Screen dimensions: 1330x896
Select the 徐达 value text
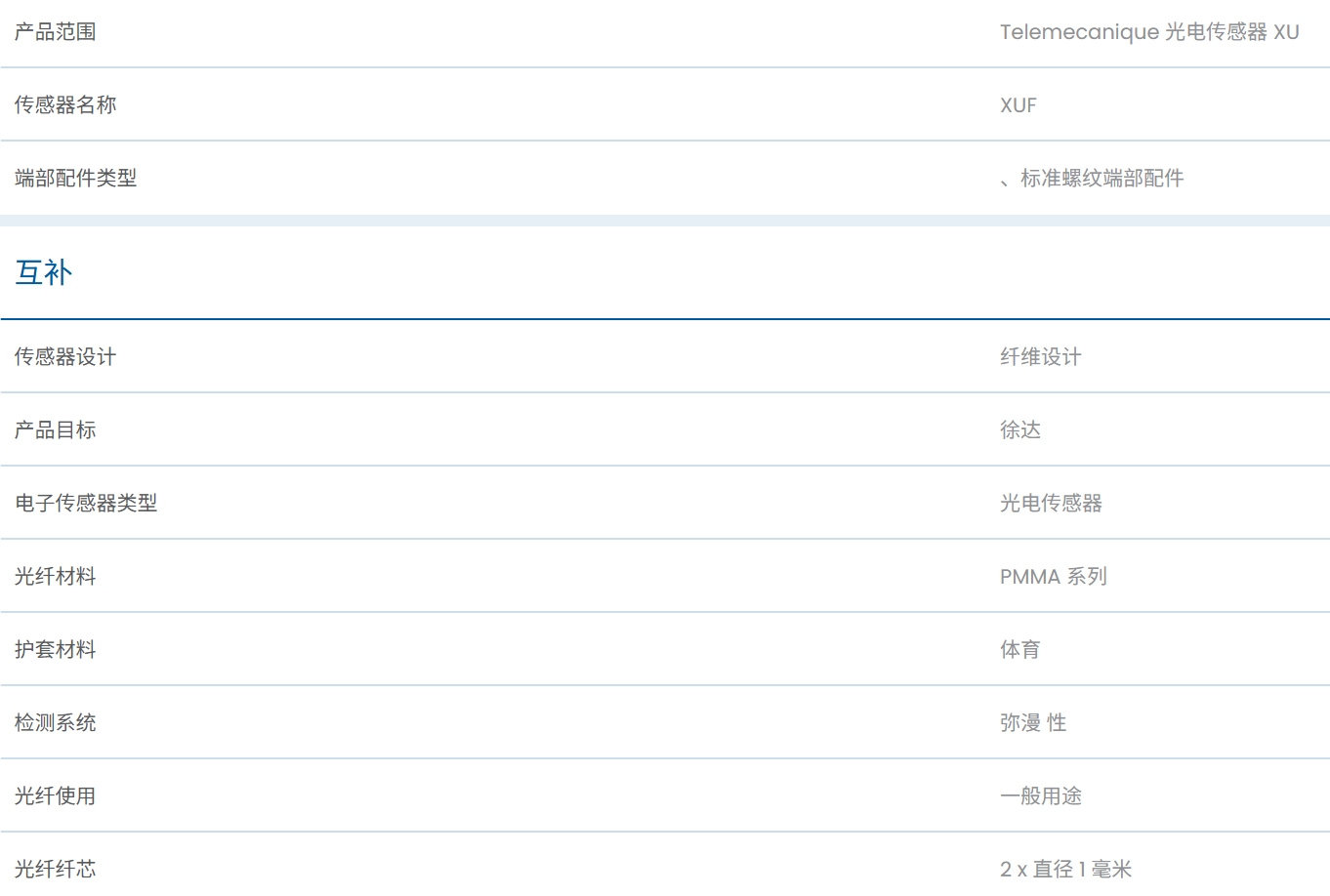(x=1020, y=430)
